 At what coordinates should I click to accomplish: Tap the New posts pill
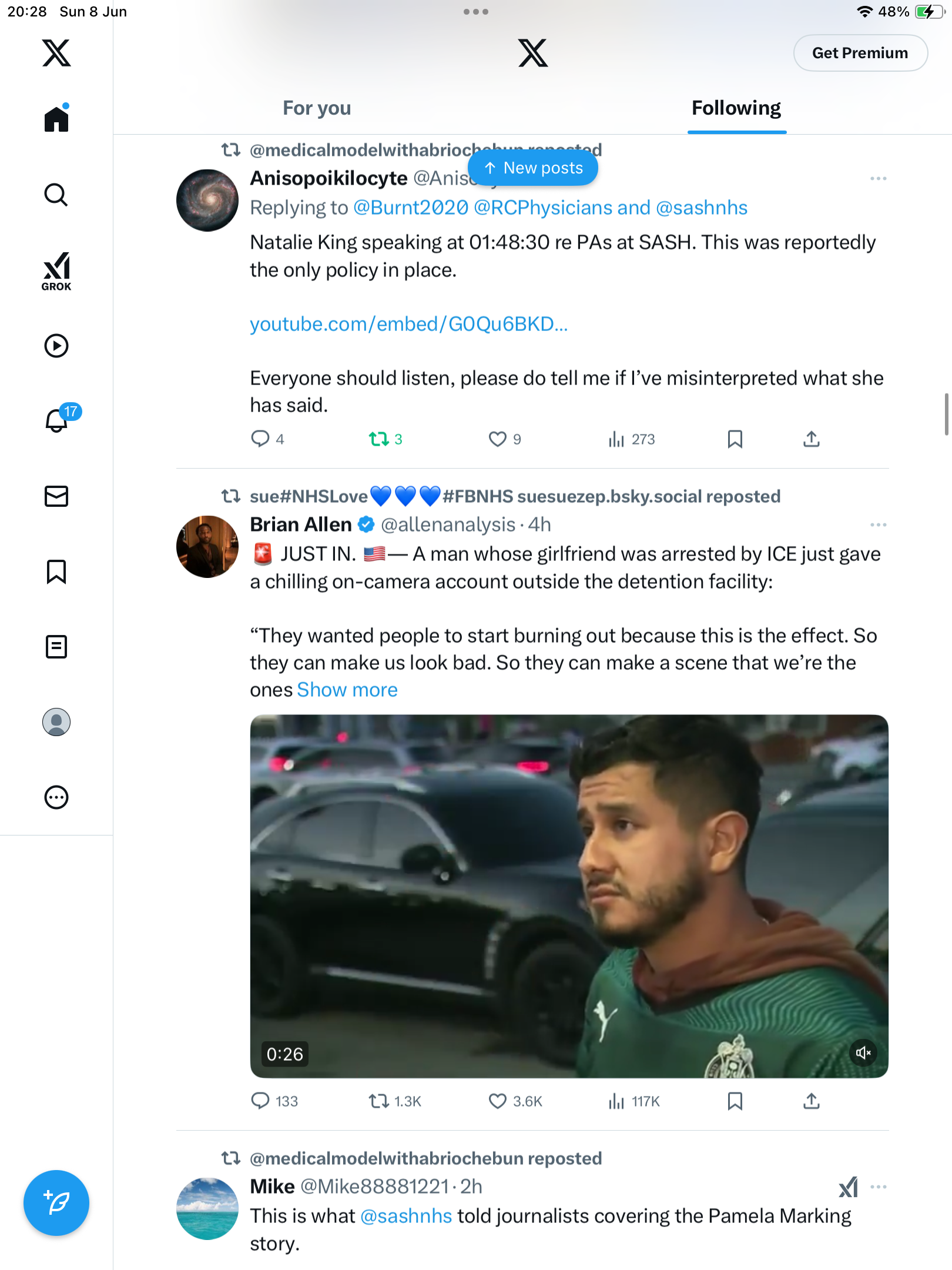pyautogui.click(x=533, y=168)
